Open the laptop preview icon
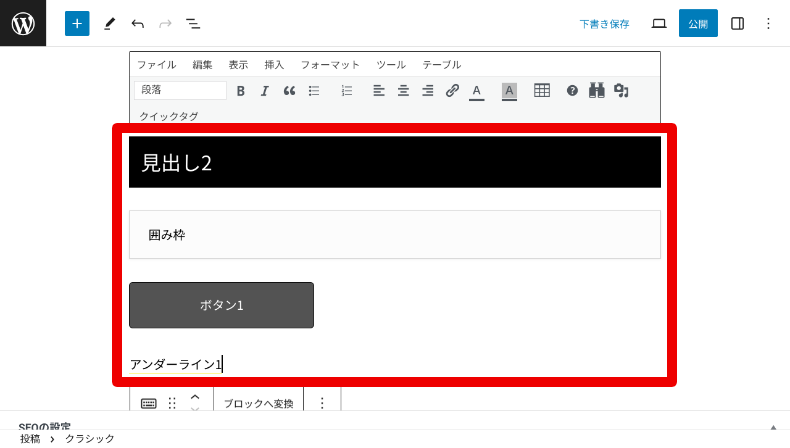 click(x=659, y=24)
